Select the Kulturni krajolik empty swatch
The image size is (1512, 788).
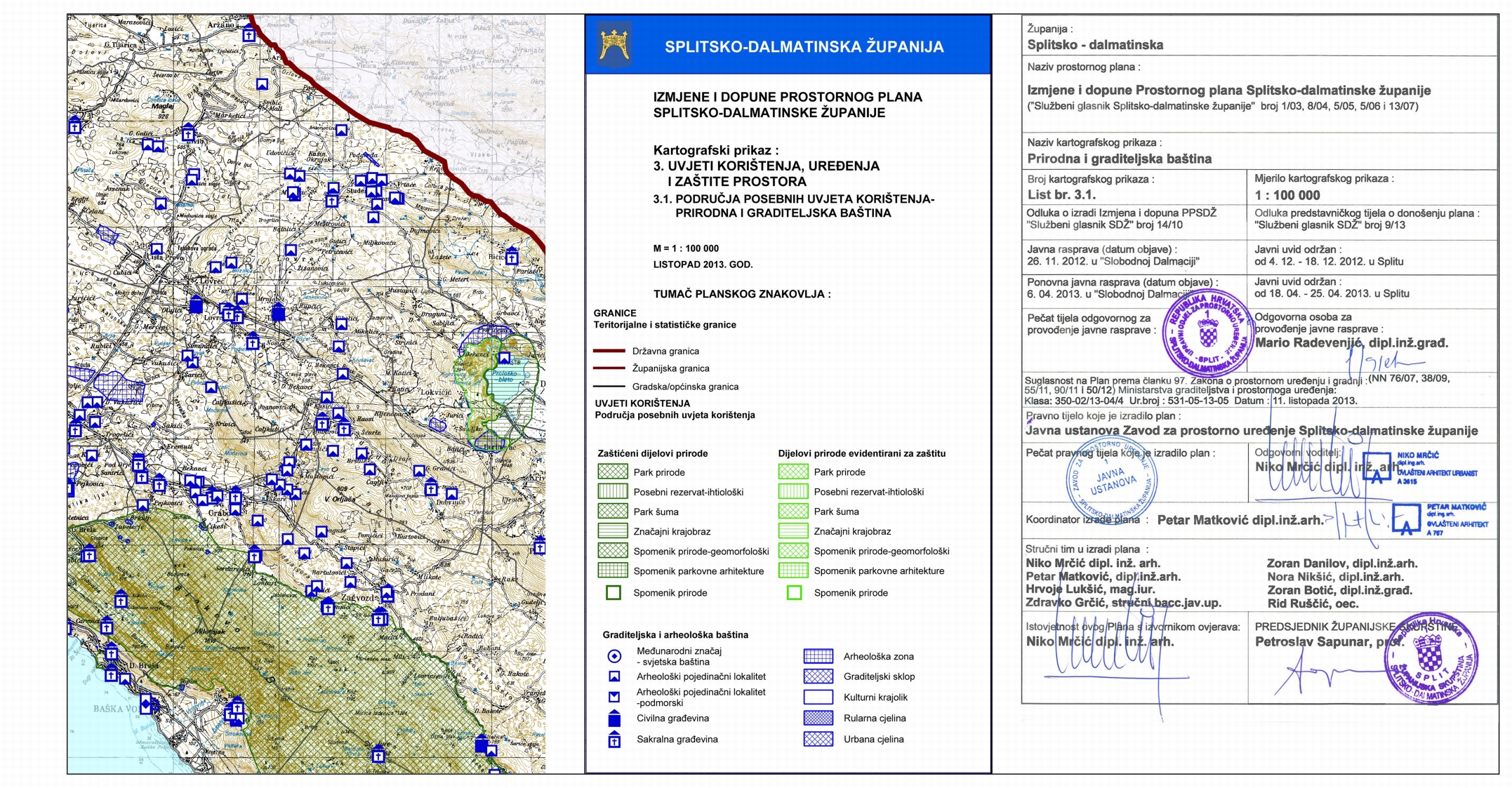click(818, 697)
